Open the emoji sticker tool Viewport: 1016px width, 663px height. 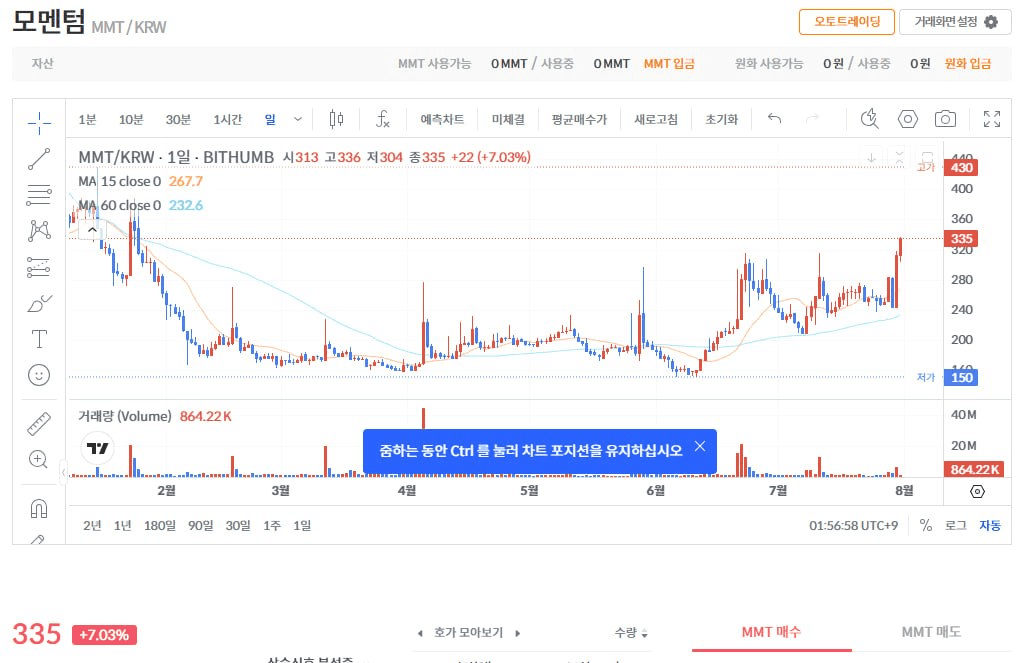(39, 375)
